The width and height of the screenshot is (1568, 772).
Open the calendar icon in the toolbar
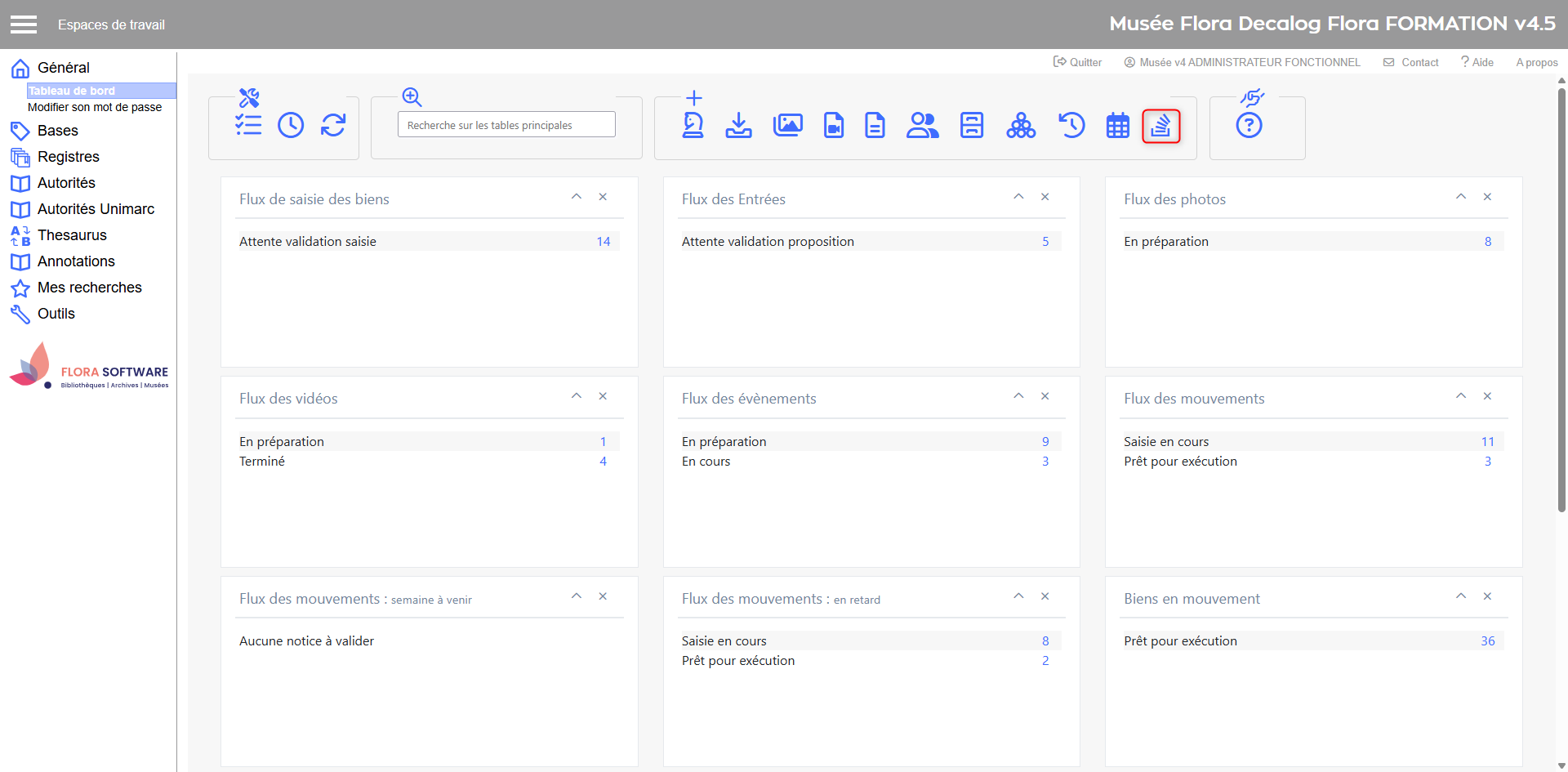1117,126
